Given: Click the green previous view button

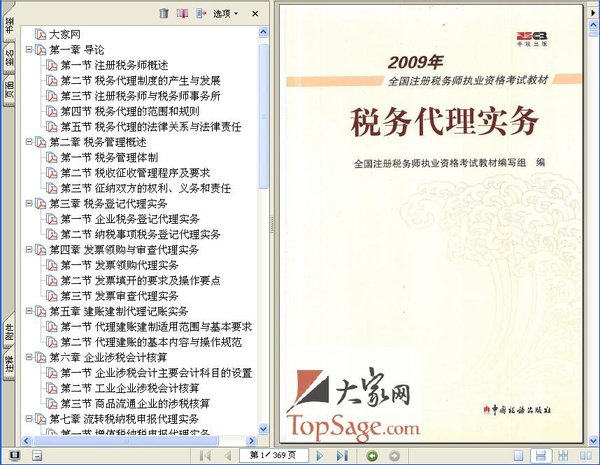Looking at the screenshot, I should [372, 456].
